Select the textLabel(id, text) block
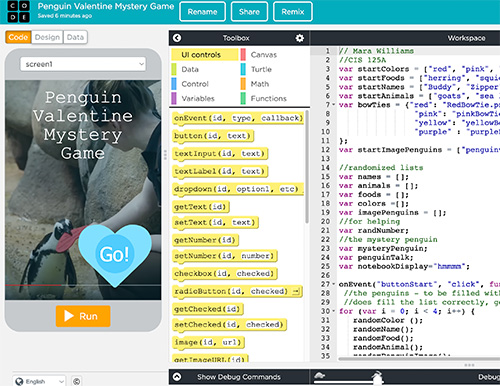Screen dimensions: 500x386 click(x=220, y=171)
